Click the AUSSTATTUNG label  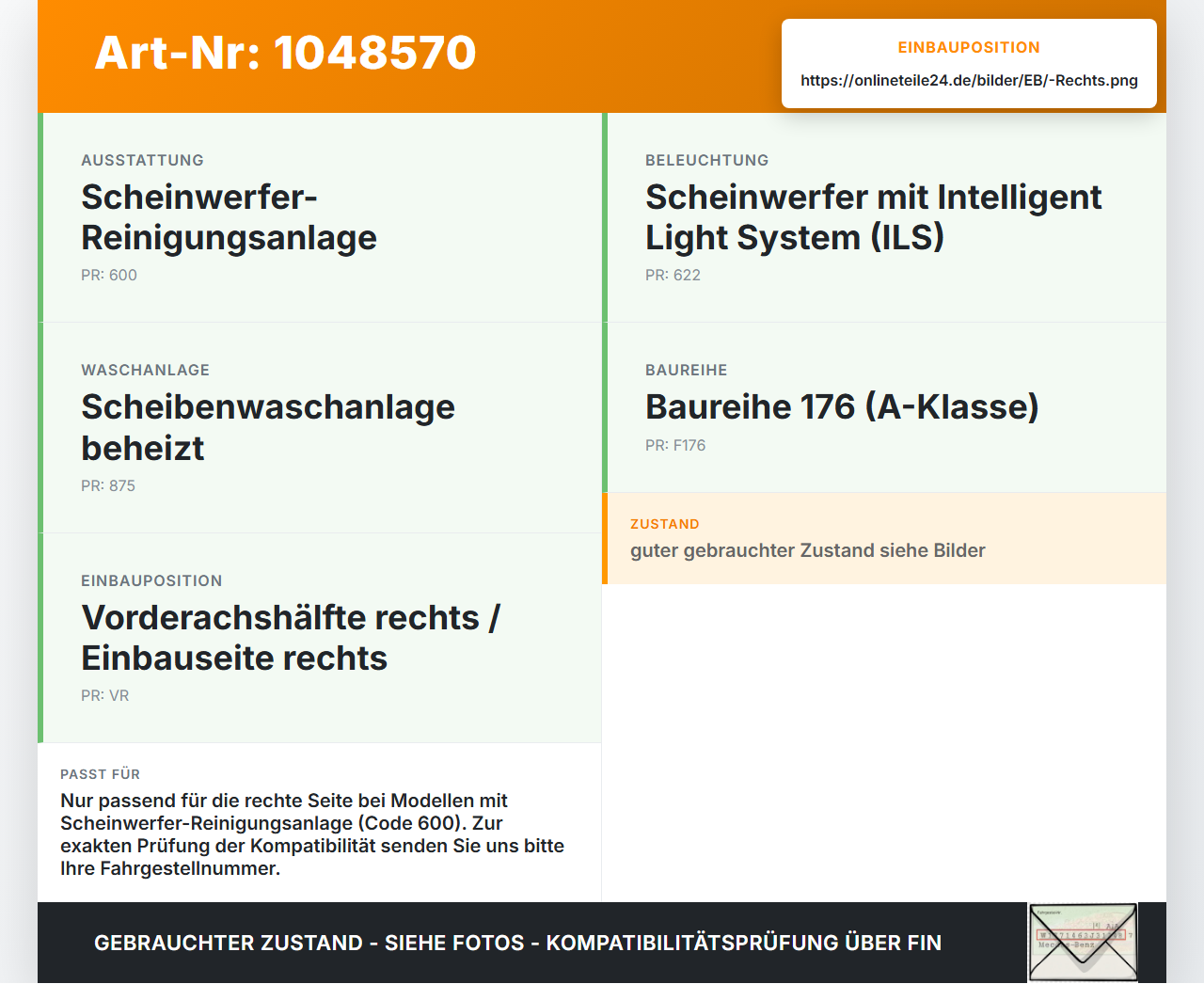click(142, 161)
